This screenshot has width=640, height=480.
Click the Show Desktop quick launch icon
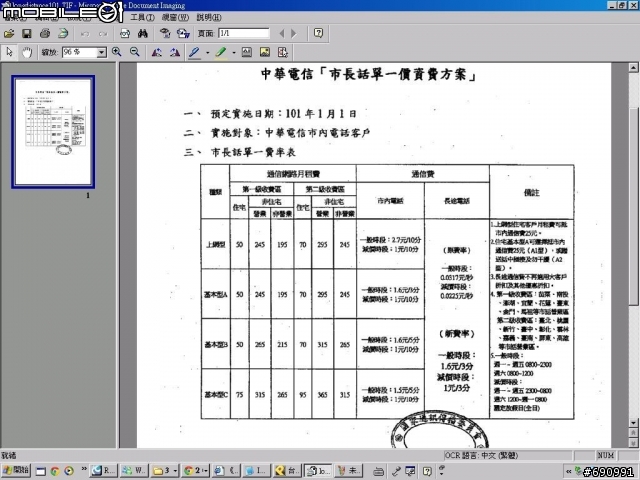[41, 471]
